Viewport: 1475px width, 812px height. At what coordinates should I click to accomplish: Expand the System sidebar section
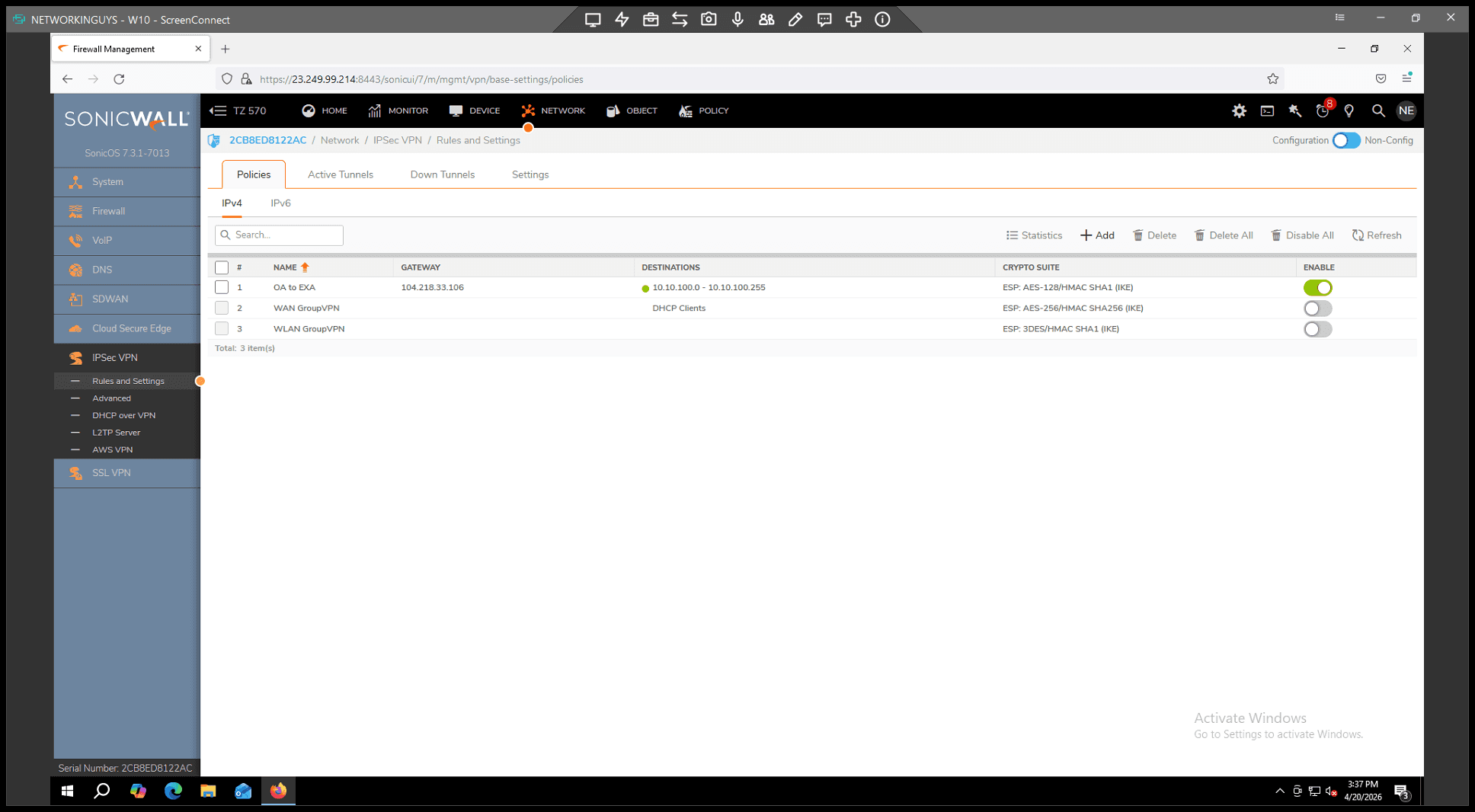[x=127, y=182]
